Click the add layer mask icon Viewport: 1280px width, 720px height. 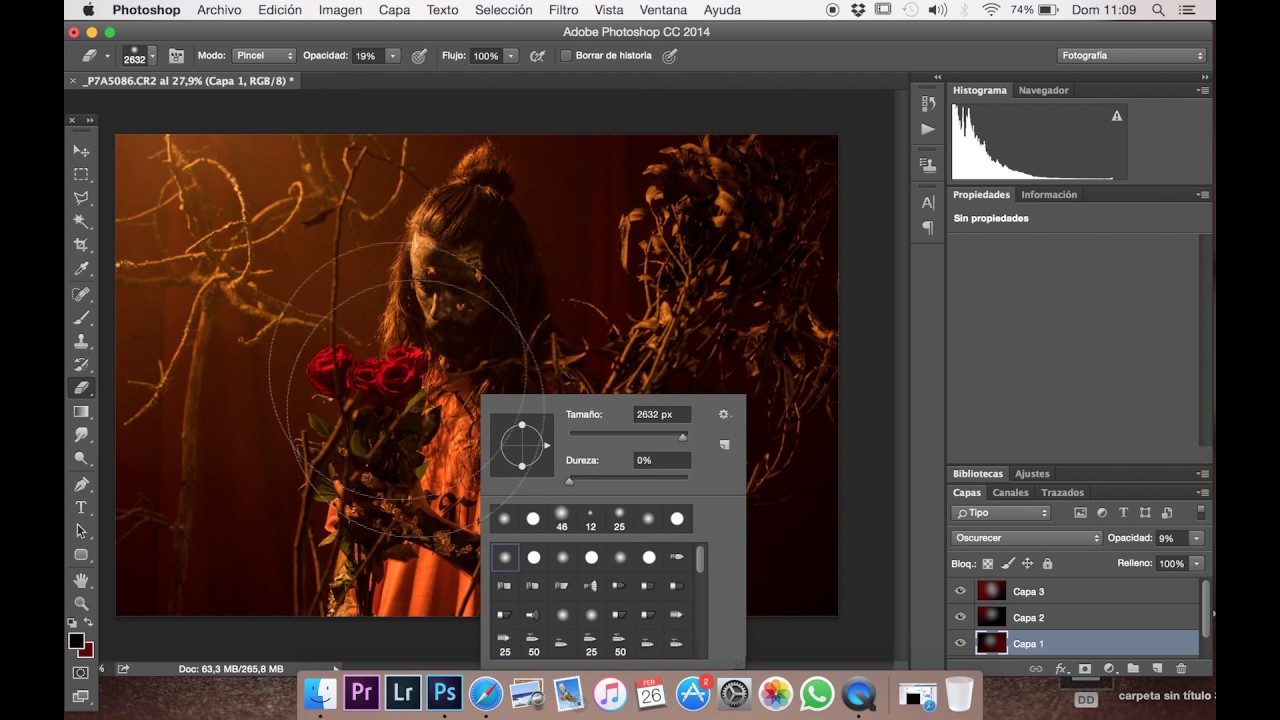pyautogui.click(x=1085, y=668)
